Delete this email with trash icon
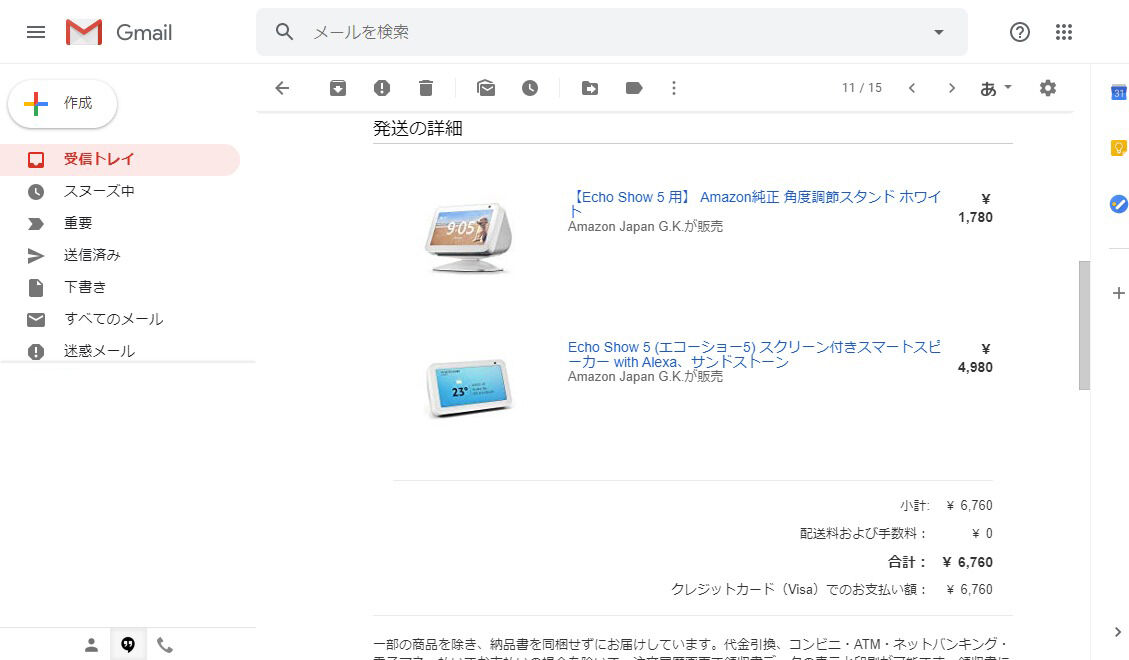Screen dimensions: 1129x660 click(x=426, y=88)
